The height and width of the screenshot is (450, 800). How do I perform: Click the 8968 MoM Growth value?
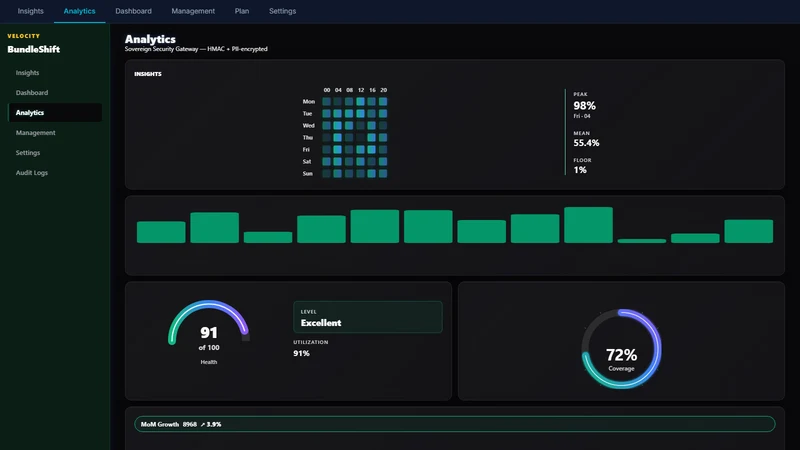coord(190,424)
